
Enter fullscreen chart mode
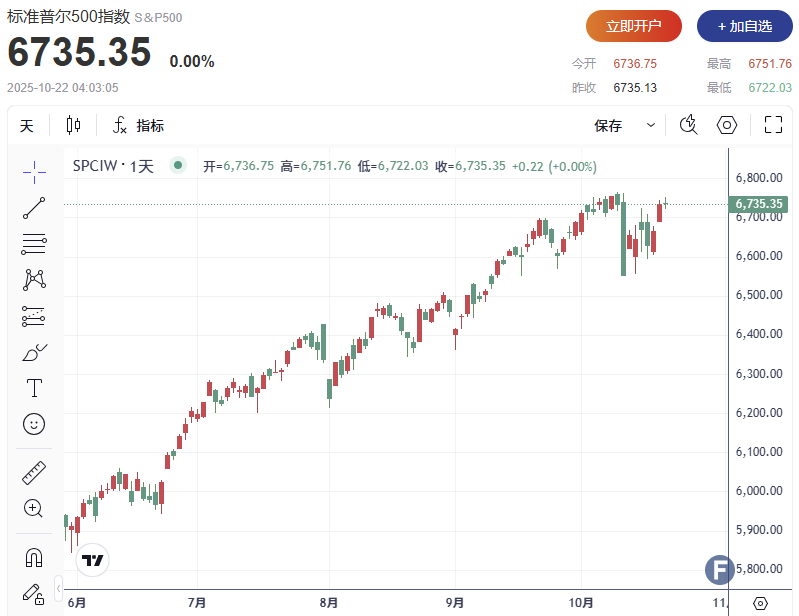click(x=773, y=125)
